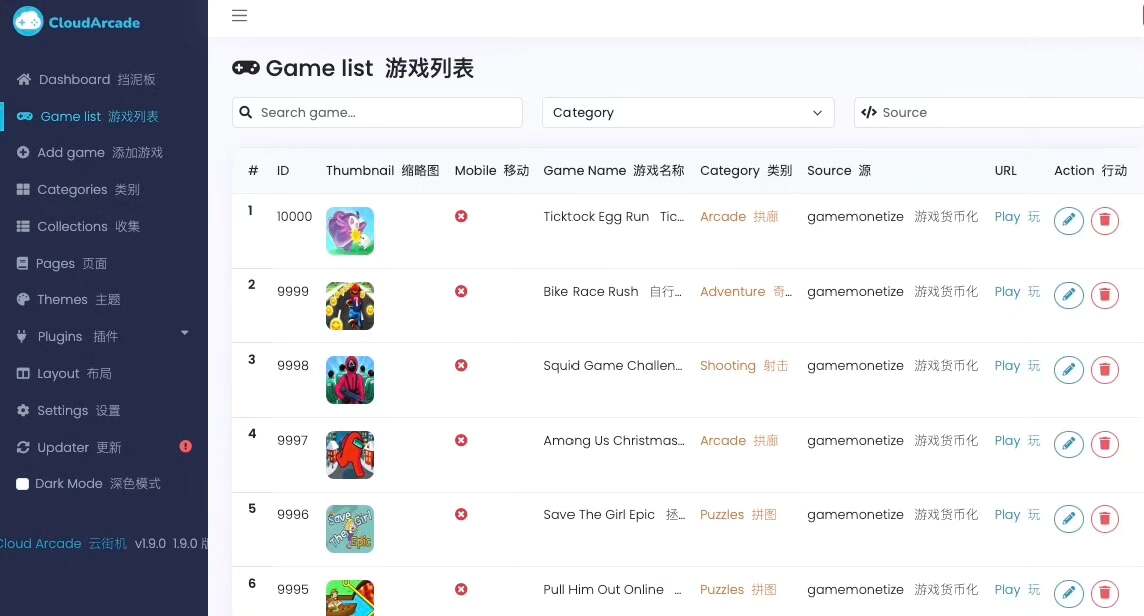1144x616 pixels.
Task: Click the Bike Race Rush thumbnail
Action: tap(350, 306)
